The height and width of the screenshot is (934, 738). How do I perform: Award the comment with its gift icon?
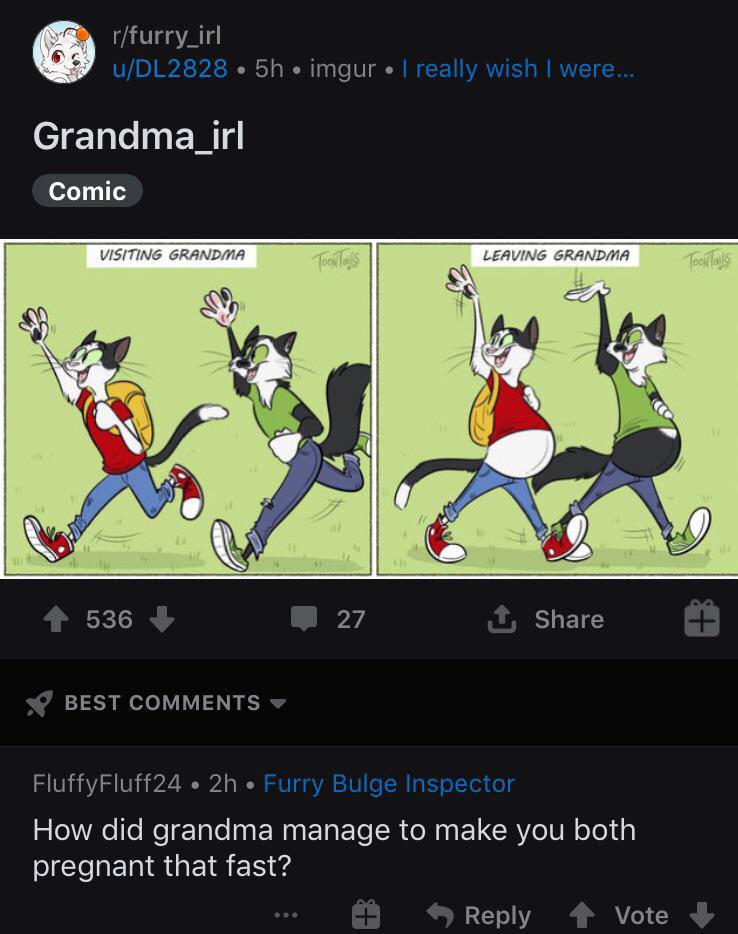(x=366, y=914)
